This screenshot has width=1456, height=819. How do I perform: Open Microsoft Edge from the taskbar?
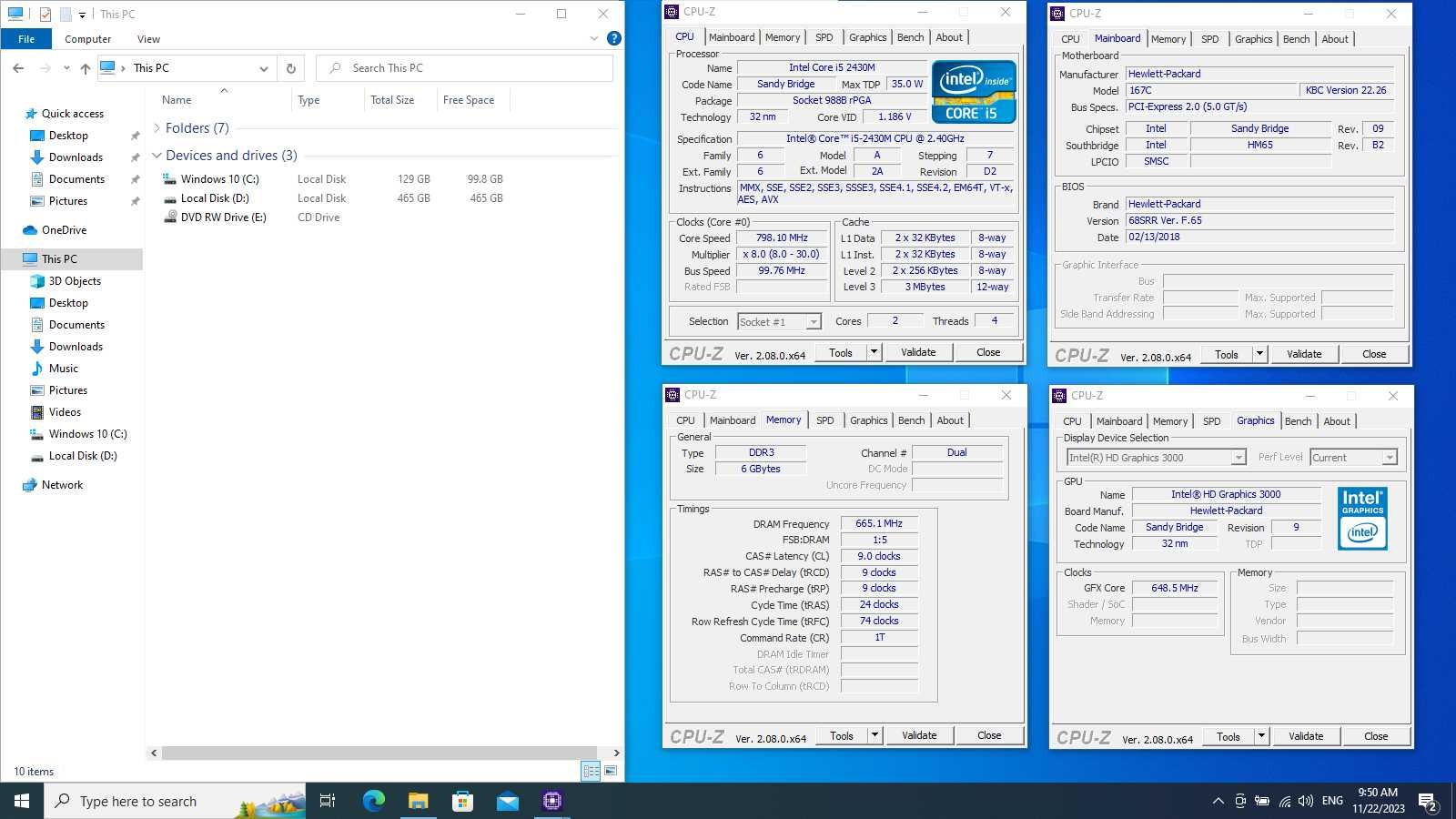pos(373,801)
